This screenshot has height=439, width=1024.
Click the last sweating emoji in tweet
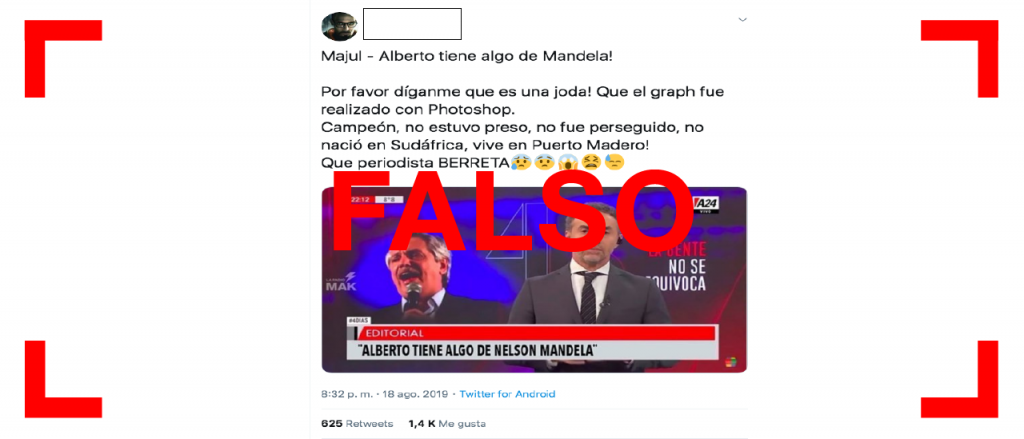615,161
